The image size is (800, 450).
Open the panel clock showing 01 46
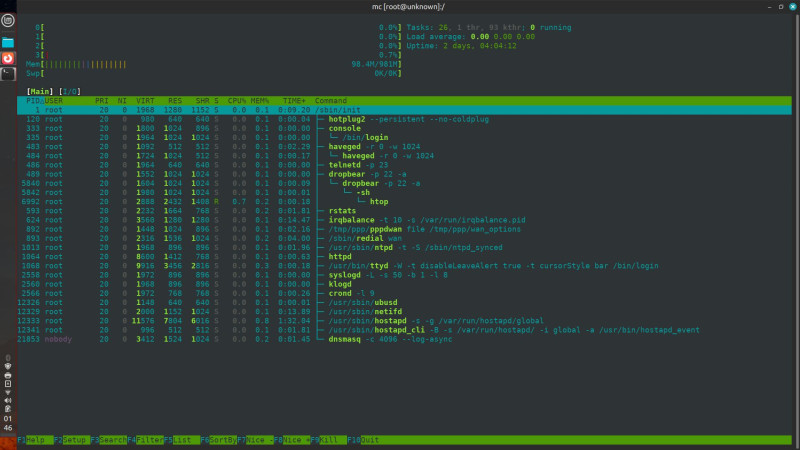click(8, 423)
